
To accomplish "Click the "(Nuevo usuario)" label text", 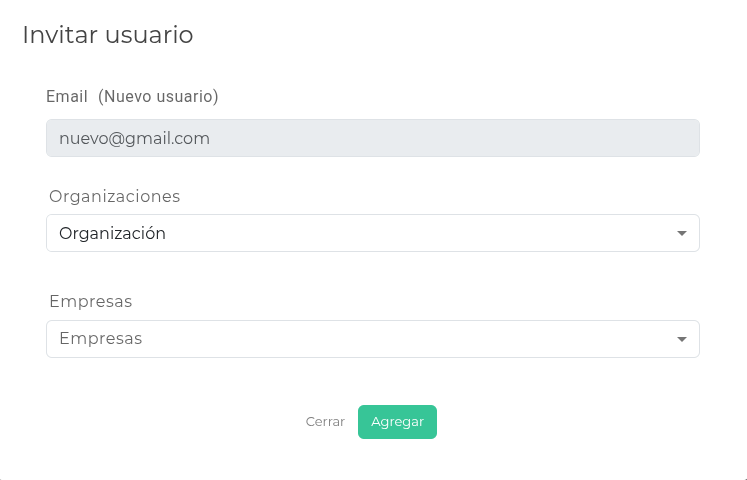I will point(158,97).
